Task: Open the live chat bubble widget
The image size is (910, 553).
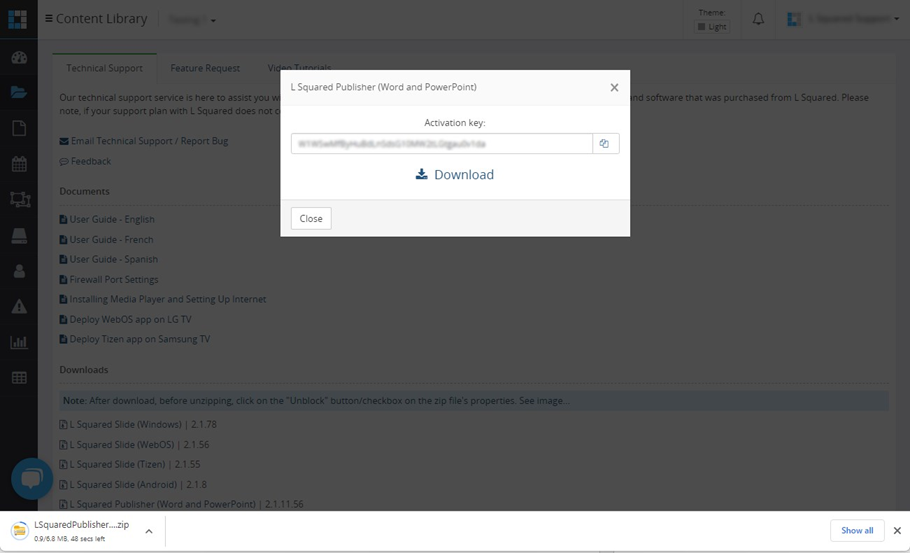Action: coord(32,479)
